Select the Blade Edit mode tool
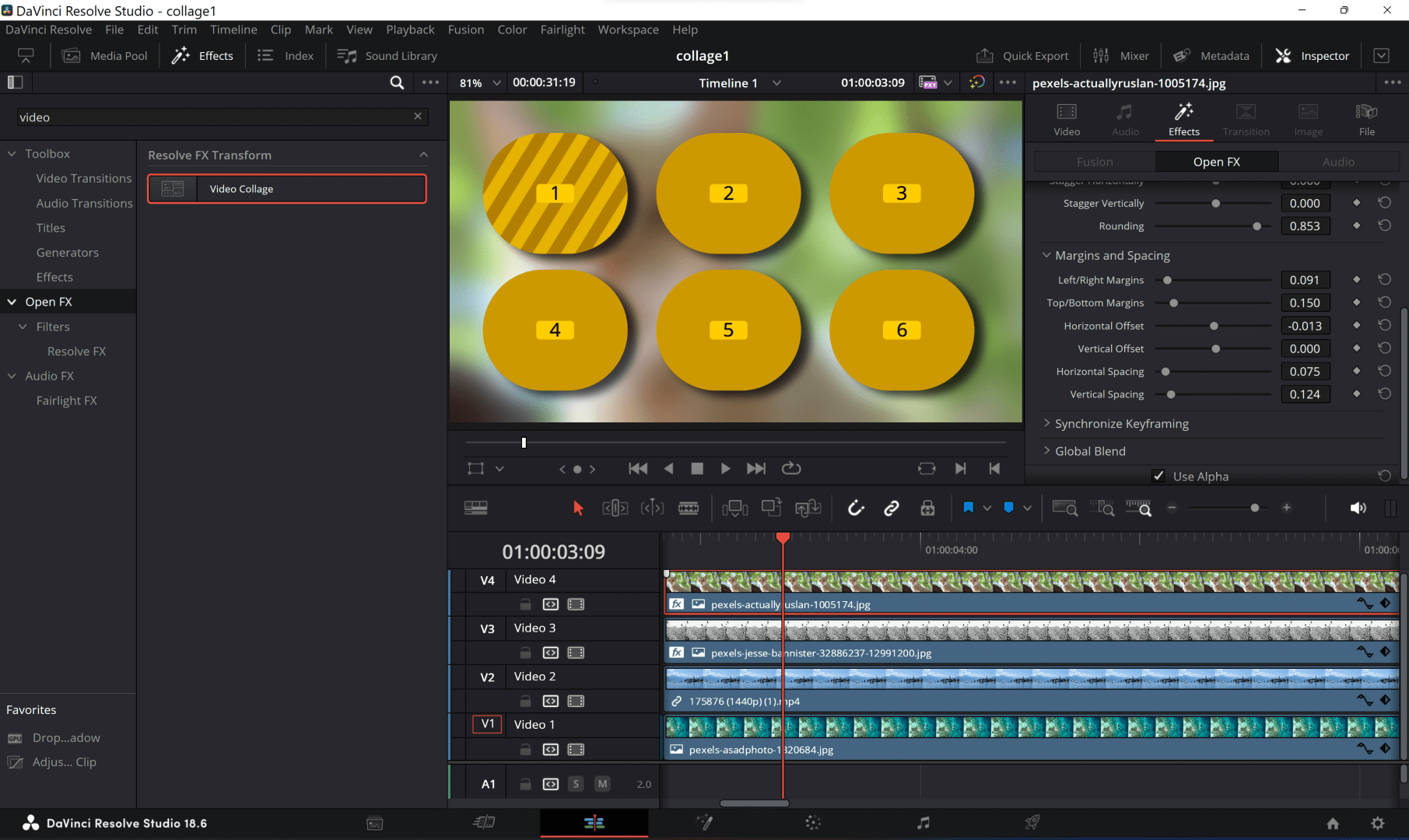 (689, 508)
